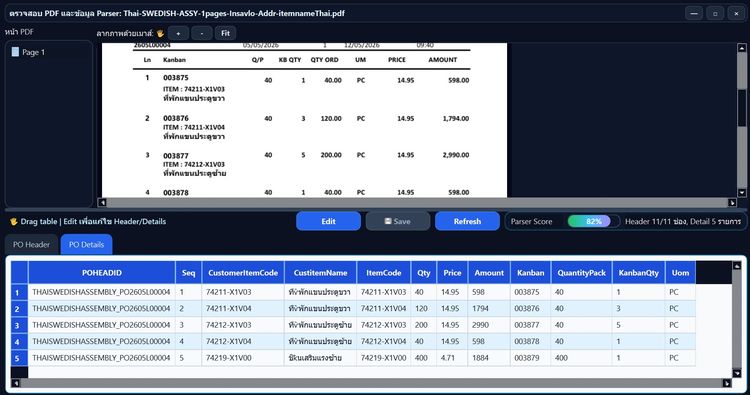
Task: Click the PDF viewer vertical scrollbar thumb
Action: [742, 108]
